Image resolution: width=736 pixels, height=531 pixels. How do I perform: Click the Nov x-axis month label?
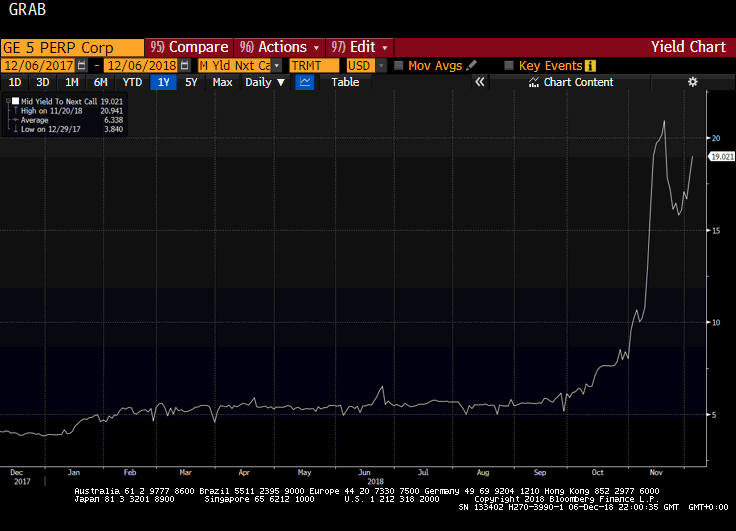(656, 472)
